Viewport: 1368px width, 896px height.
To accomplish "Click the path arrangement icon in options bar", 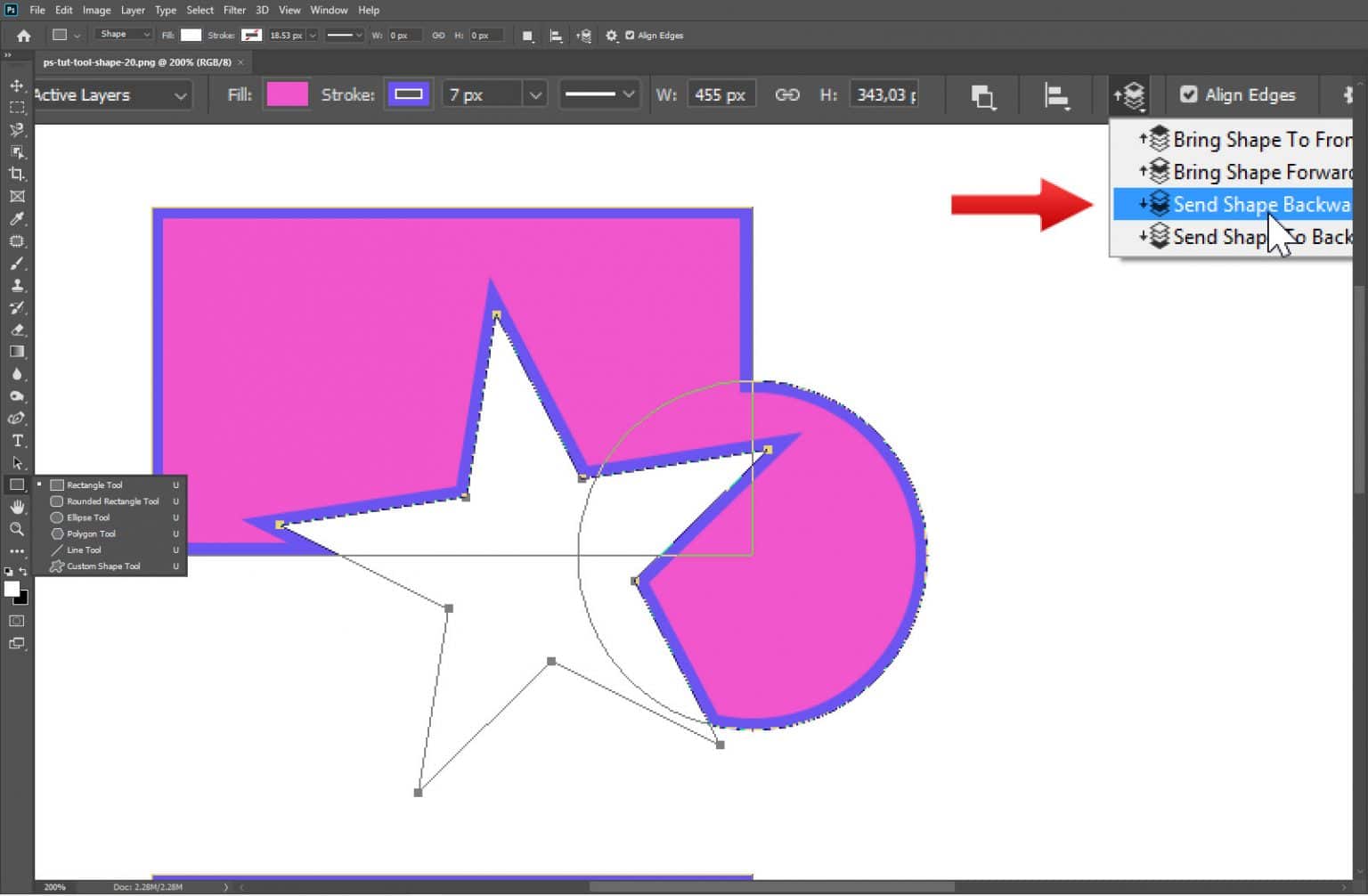I will coord(1129,95).
